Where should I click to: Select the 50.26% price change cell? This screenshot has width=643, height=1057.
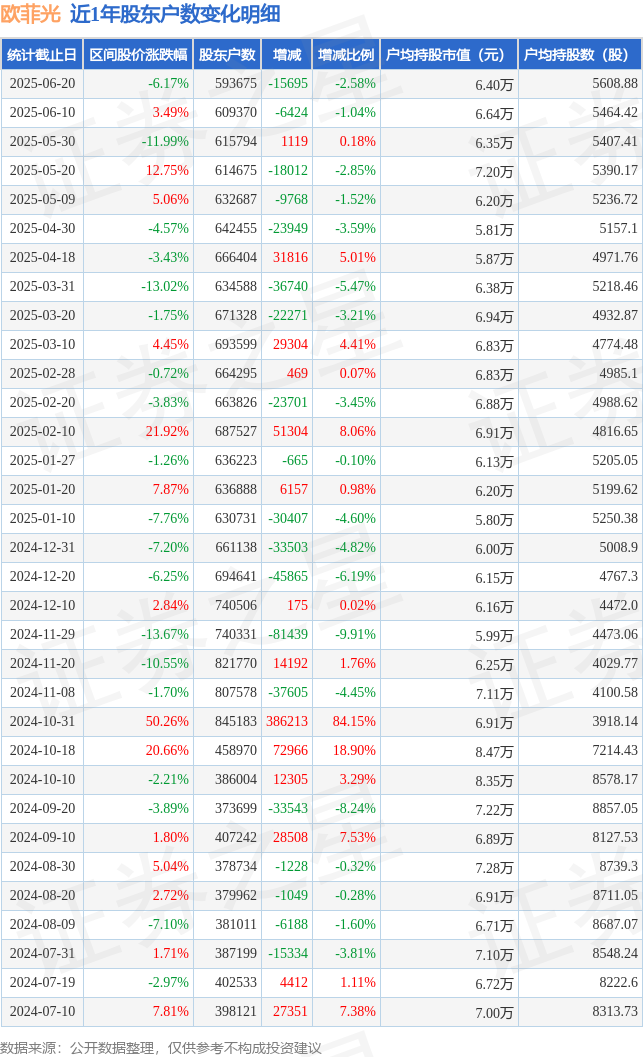(x=167, y=721)
